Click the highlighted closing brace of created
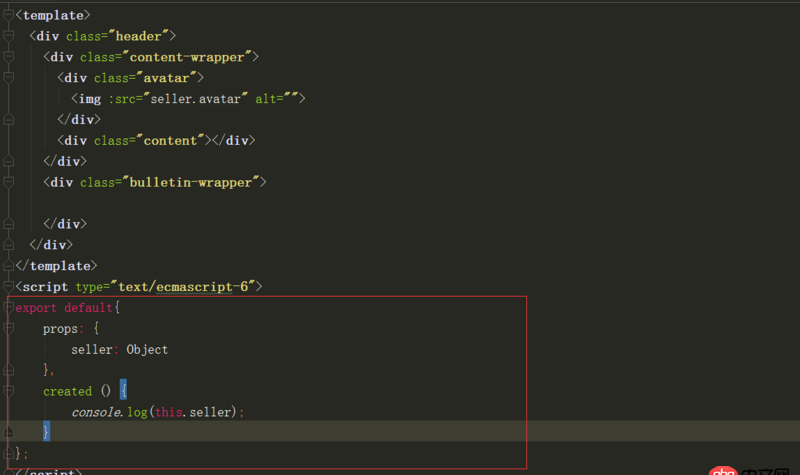The height and width of the screenshot is (475, 800). click(46, 432)
